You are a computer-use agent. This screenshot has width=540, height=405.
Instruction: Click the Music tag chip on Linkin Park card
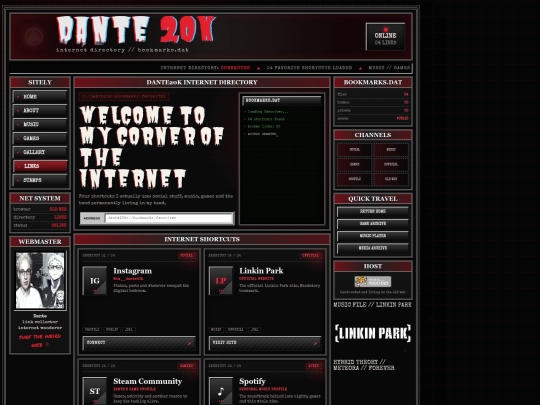(216, 330)
